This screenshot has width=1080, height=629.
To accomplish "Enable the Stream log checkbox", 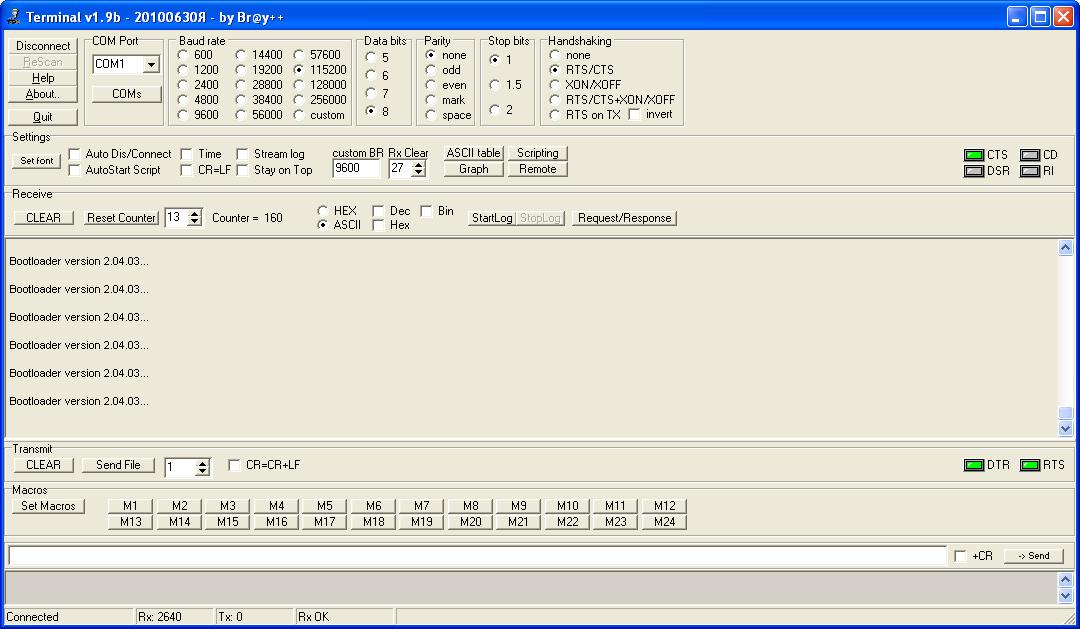I will point(243,154).
